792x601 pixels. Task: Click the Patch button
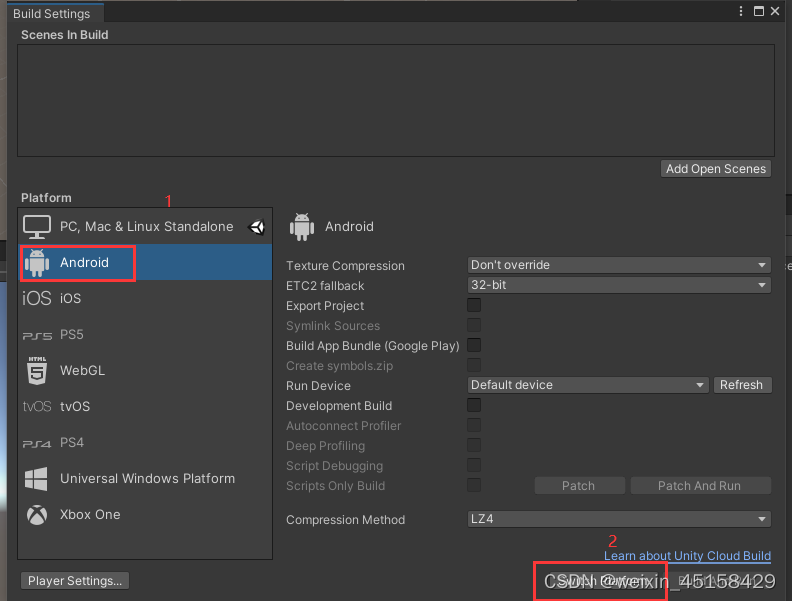(579, 486)
